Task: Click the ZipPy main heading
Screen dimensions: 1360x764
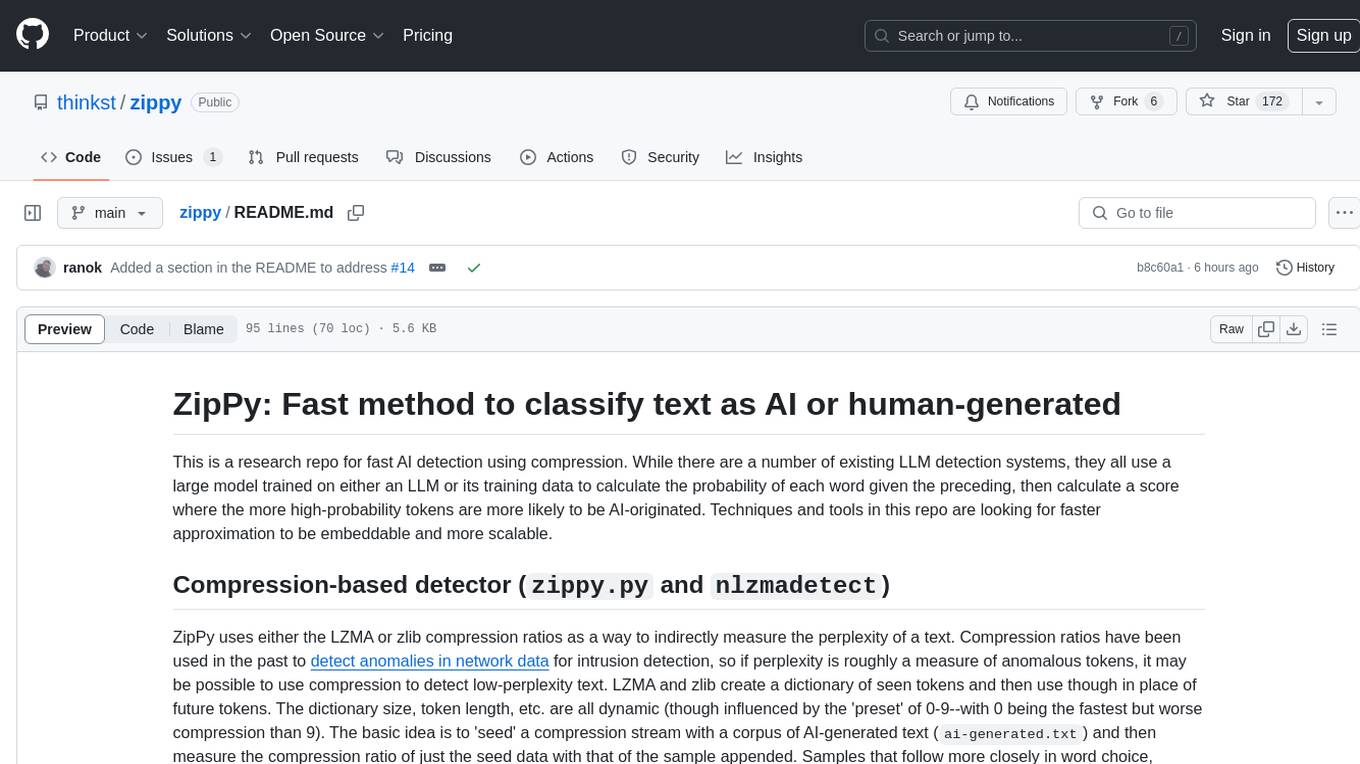Action: coord(647,404)
